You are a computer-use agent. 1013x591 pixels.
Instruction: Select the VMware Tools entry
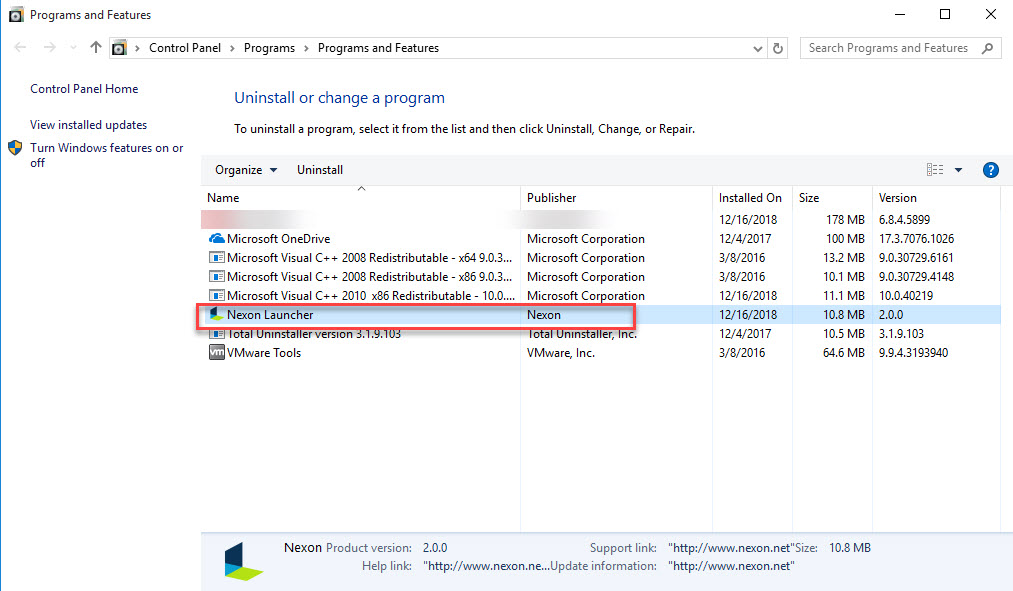(264, 353)
